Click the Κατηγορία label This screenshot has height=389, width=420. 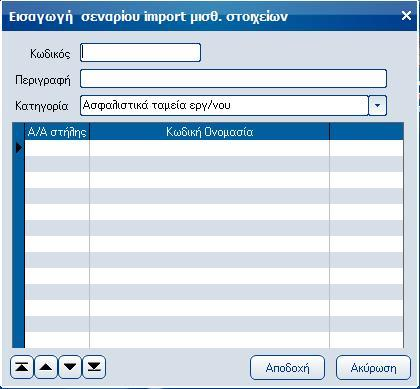(x=42, y=106)
